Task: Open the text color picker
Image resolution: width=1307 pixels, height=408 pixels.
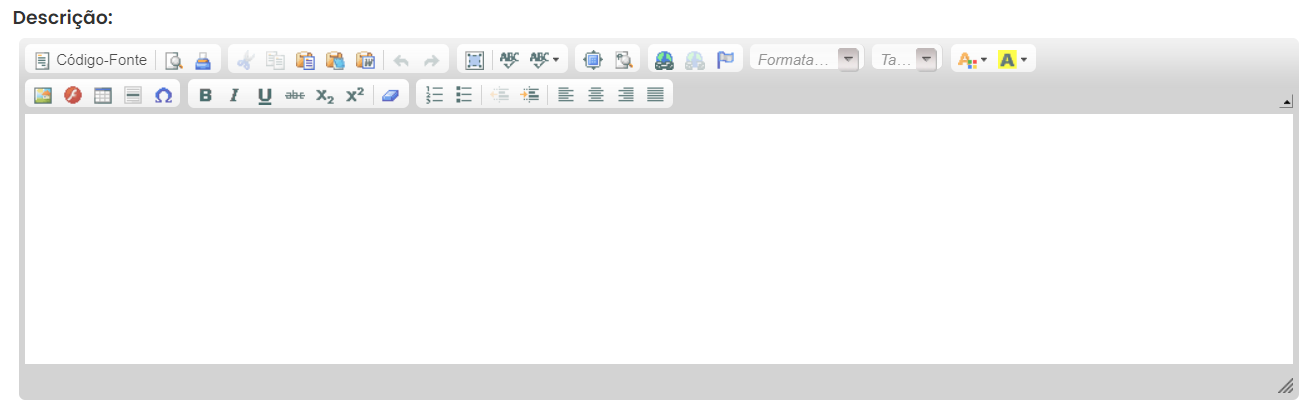Action: point(972,60)
